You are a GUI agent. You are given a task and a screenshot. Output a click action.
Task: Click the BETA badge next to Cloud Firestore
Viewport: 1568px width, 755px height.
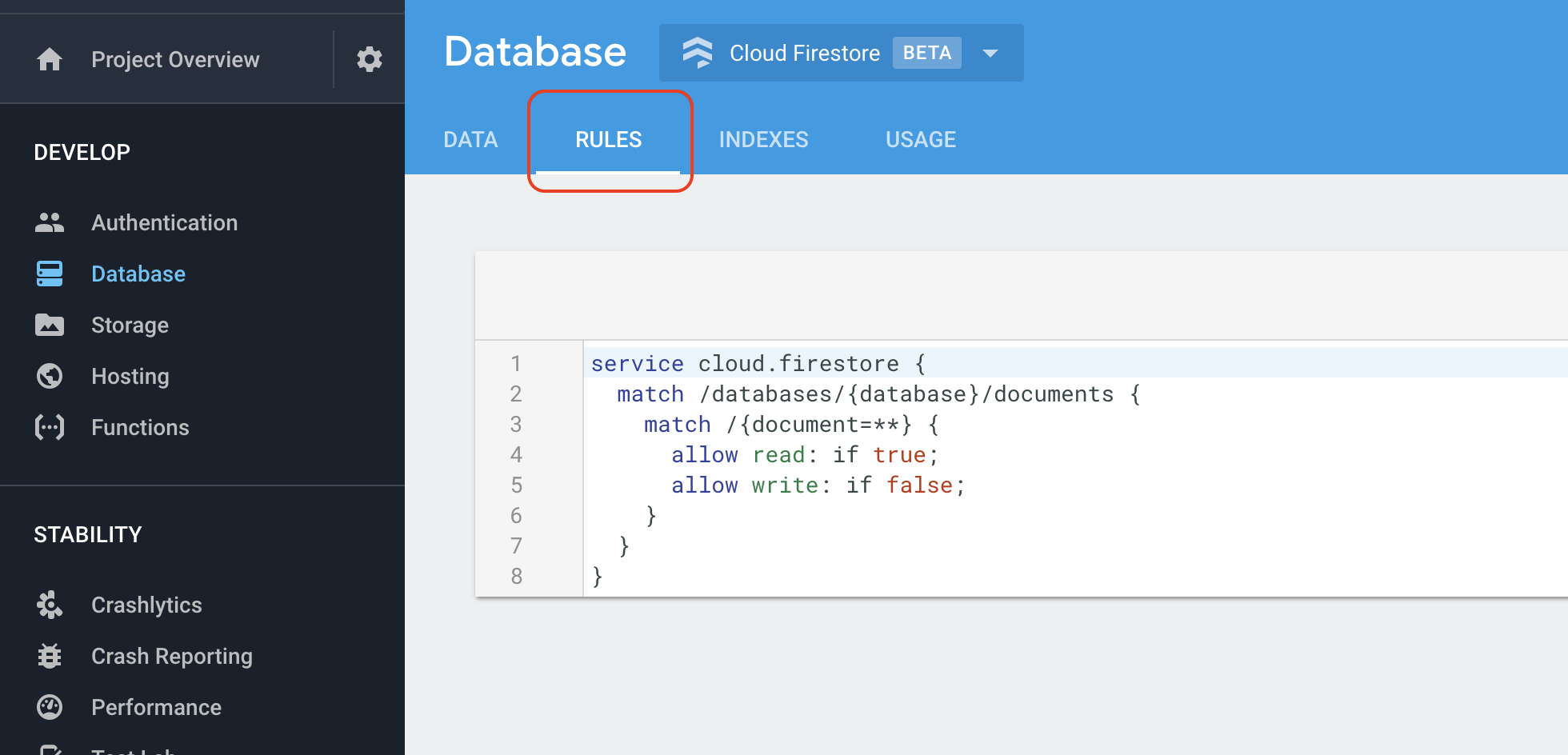point(926,53)
